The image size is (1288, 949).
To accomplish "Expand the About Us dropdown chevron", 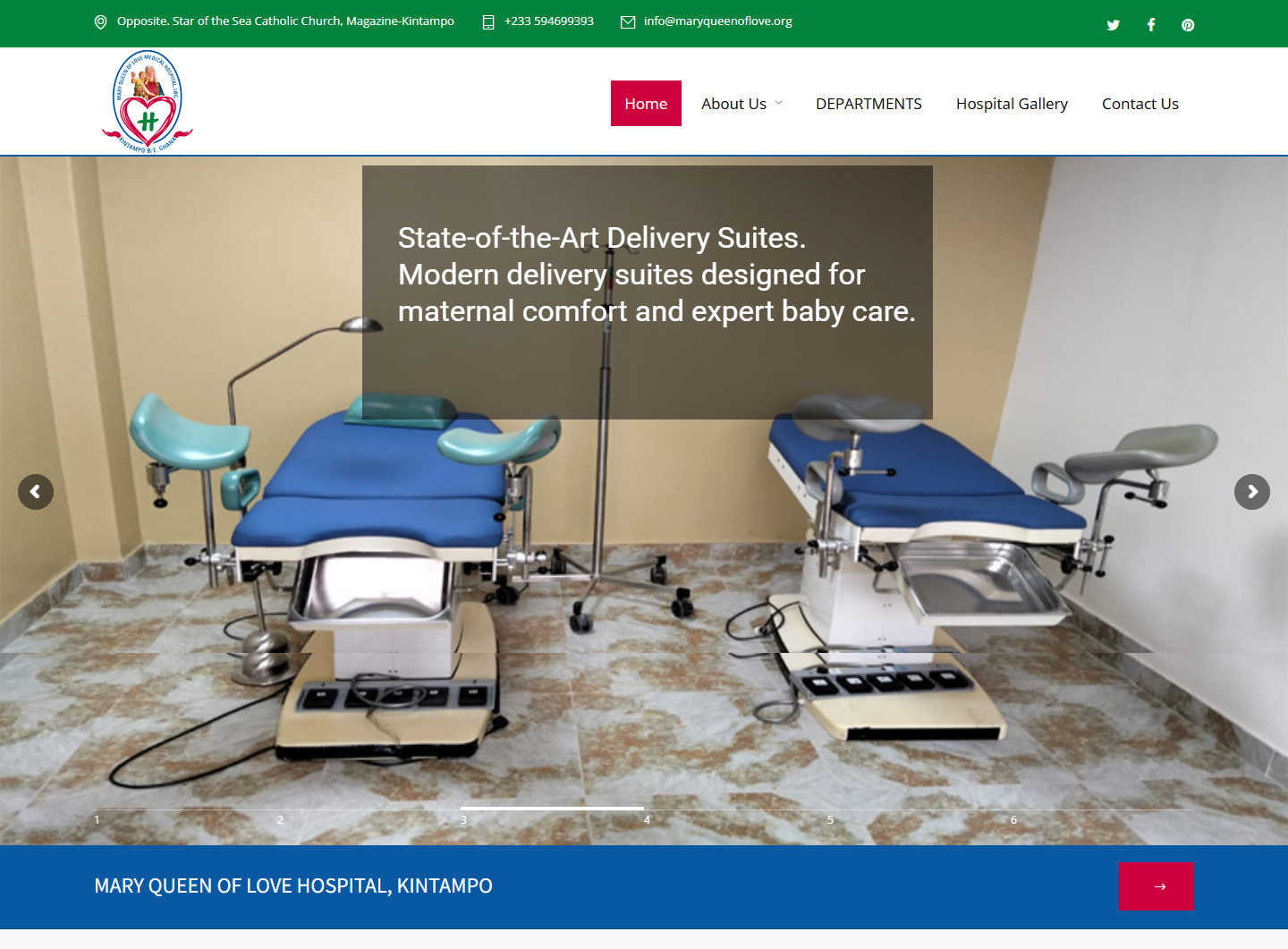I will [x=779, y=104].
